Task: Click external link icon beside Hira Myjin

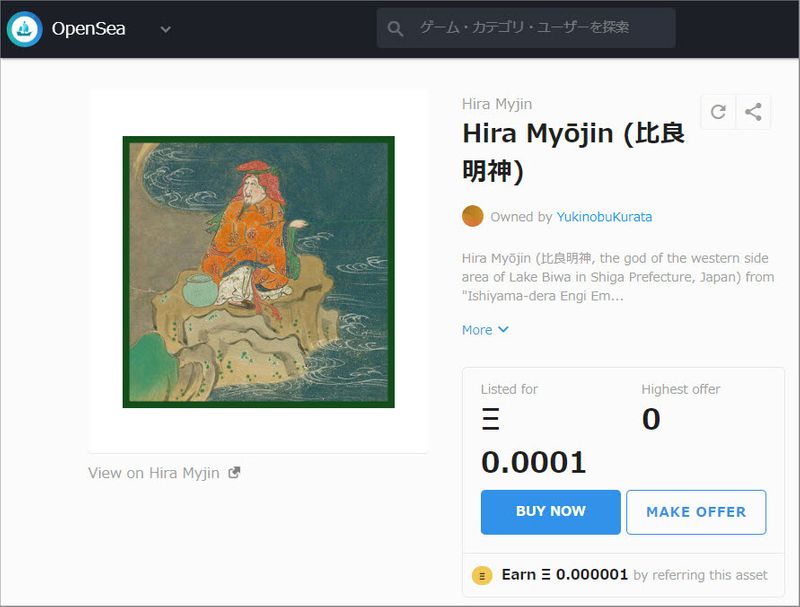Action: click(235, 473)
